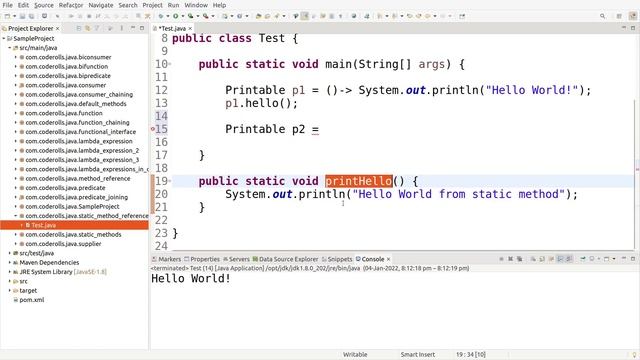This screenshot has width=640, height=360.
Task: Click the pin editor toolbar icon
Action: click(462, 16)
